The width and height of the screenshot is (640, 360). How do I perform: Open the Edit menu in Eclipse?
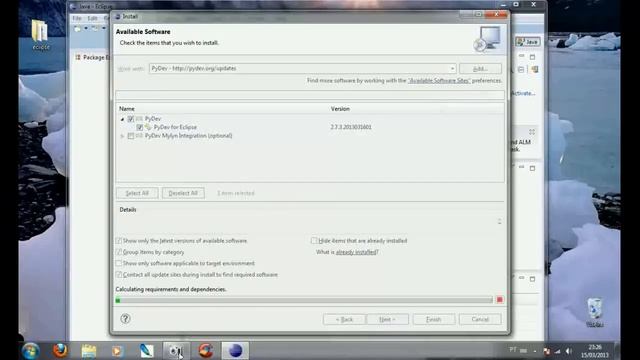[x=93, y=18]
